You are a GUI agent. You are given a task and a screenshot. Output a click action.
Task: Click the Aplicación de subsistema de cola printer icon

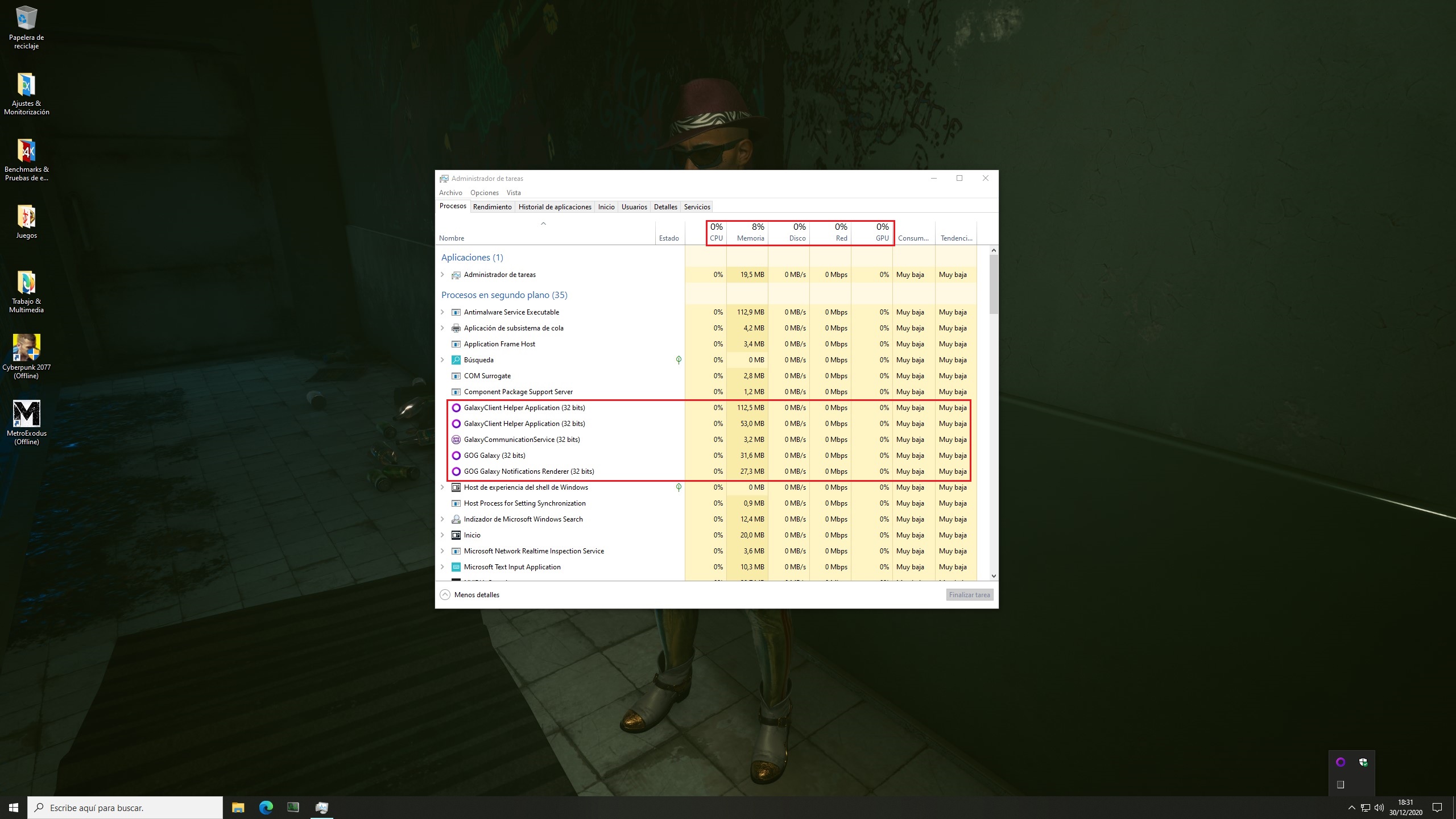click(x=456, y=328)
